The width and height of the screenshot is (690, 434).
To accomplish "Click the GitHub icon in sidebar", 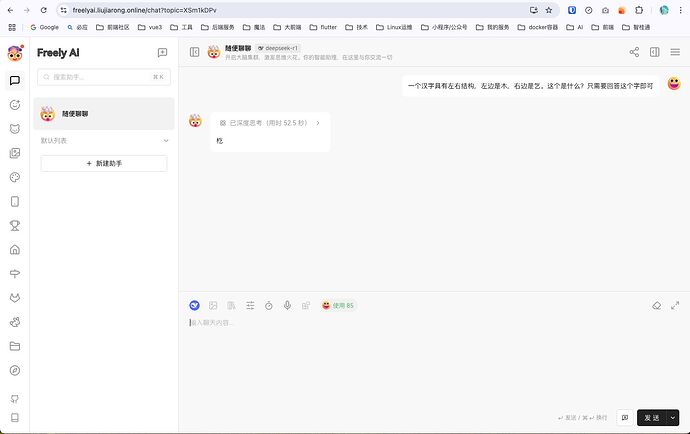I will pos(15,399).
